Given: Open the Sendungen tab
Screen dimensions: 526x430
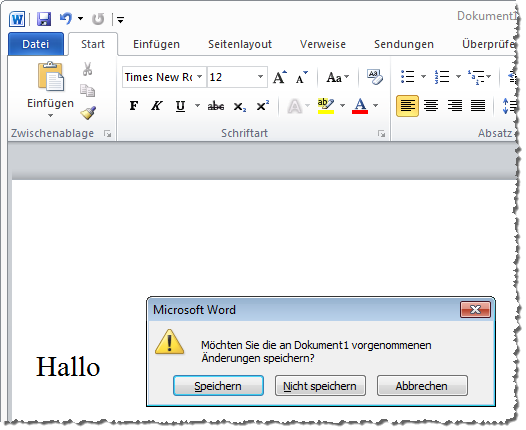Looking at the screenshot, I should [404, 44].
